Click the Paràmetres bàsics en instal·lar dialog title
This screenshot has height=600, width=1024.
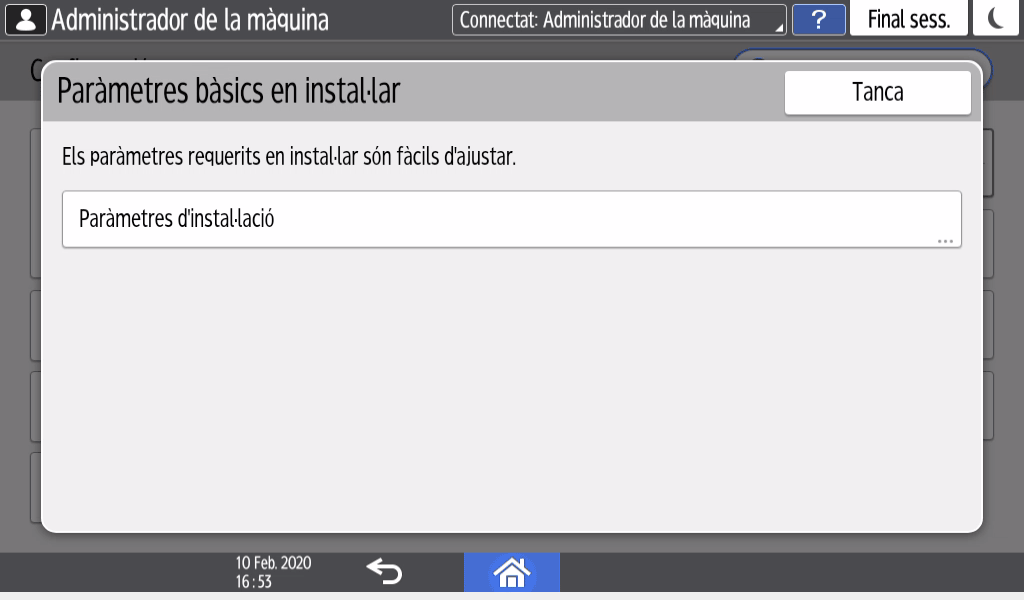(x=229, y=91)
